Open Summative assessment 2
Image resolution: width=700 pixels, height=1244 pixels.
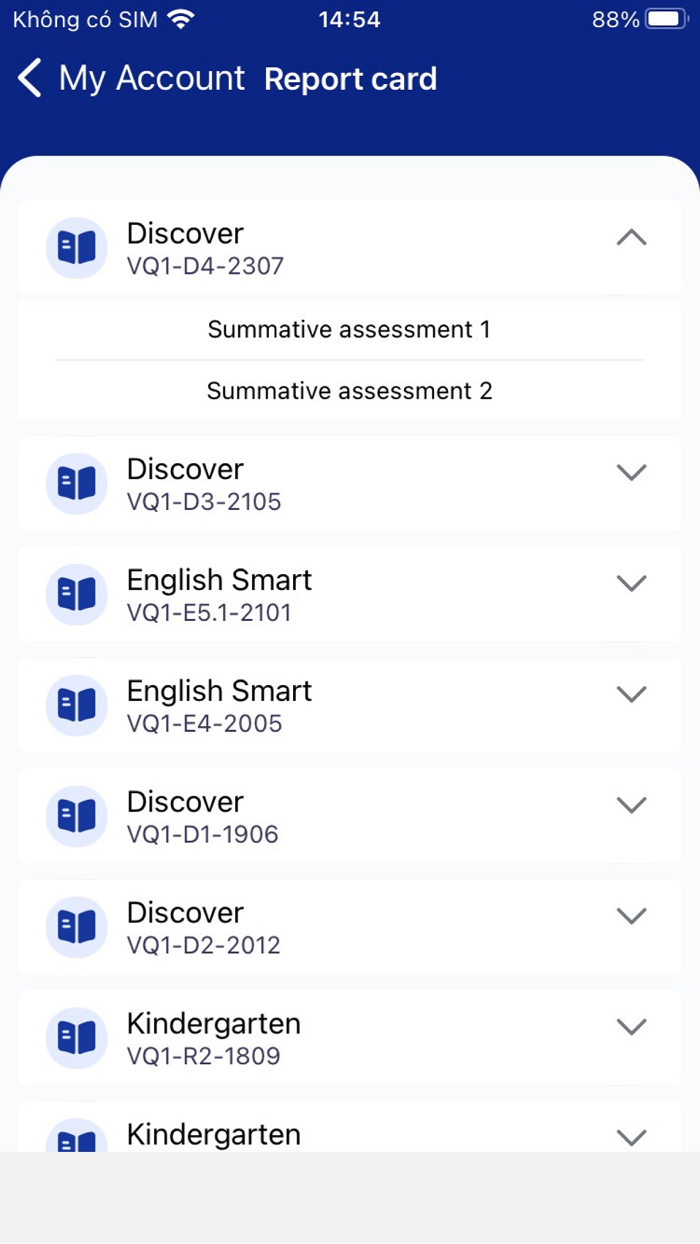click(x=349, y=391)
